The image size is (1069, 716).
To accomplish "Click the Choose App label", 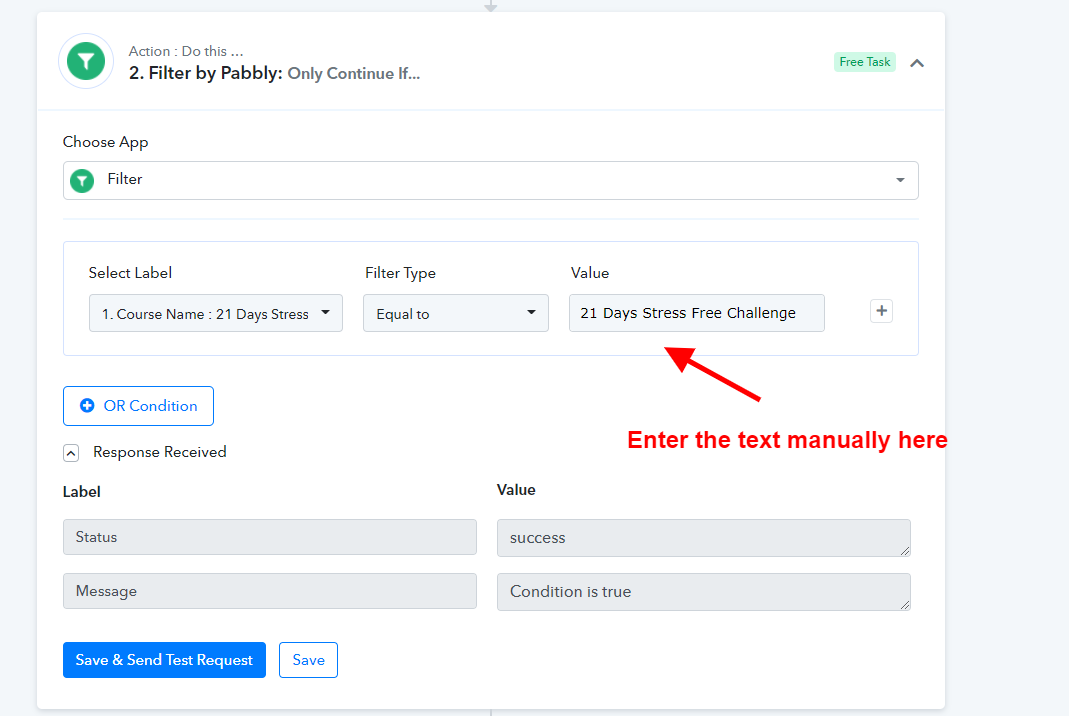I will click(x=106, y=142).
